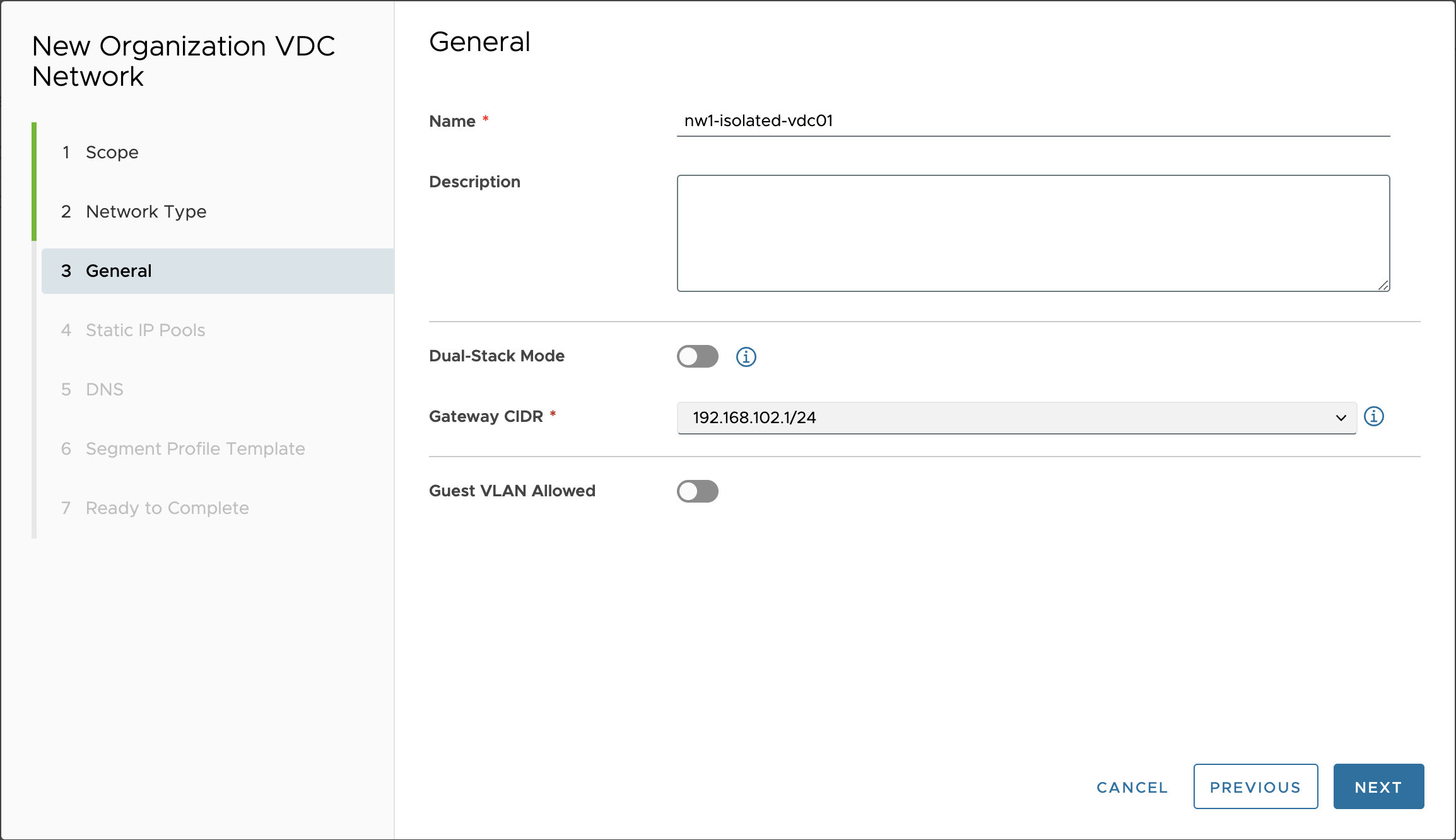Screen dimensions: 1456x840
Task: Click the Gateway CIDR info icon
Action: [1373, 417]
